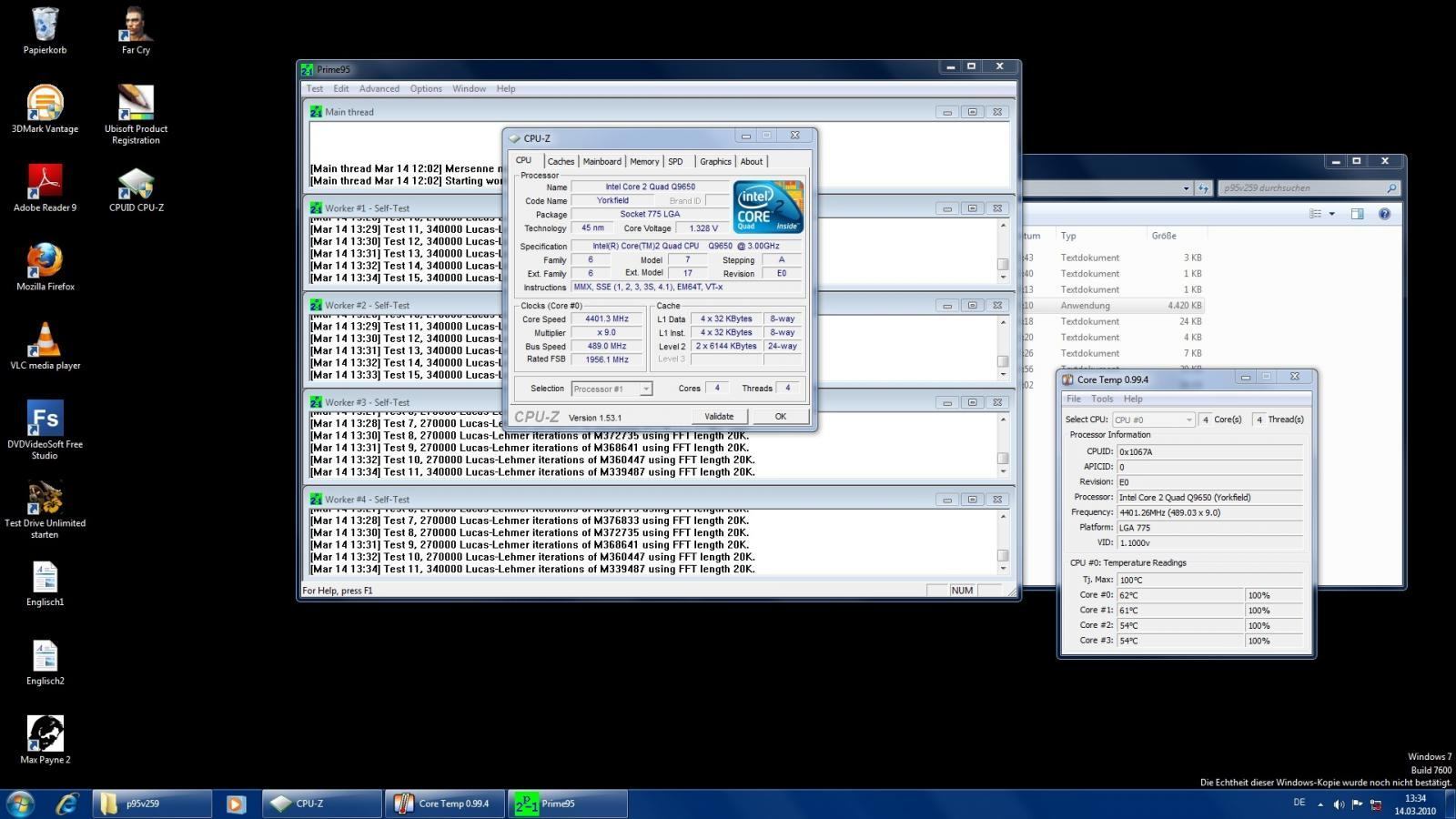Switch to the About tab in CPU-Z
The width and height of the screenshot is (1456, 819).
(x=752, y=161)
